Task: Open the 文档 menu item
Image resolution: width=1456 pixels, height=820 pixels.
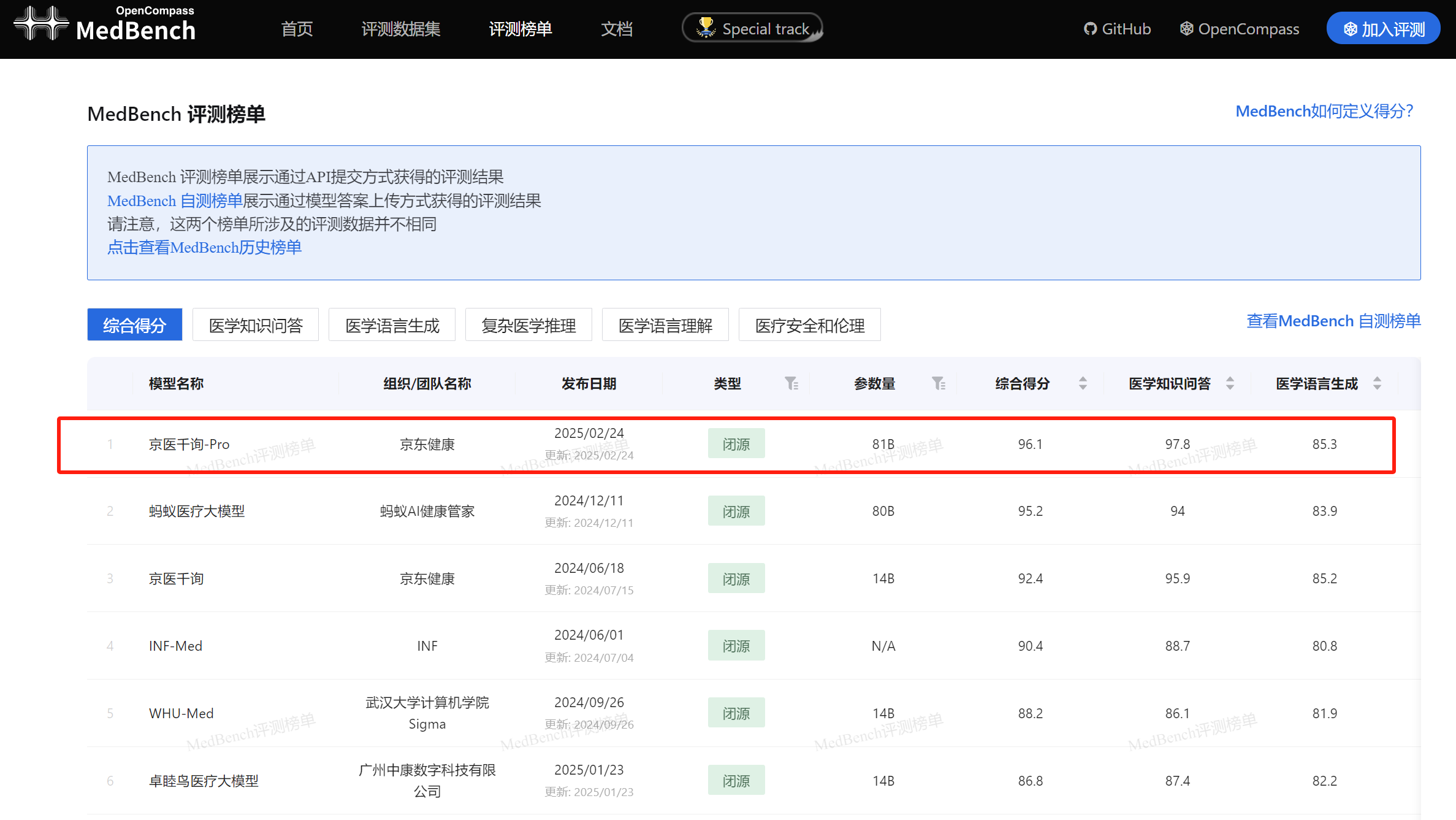Action: click(617, 28)
